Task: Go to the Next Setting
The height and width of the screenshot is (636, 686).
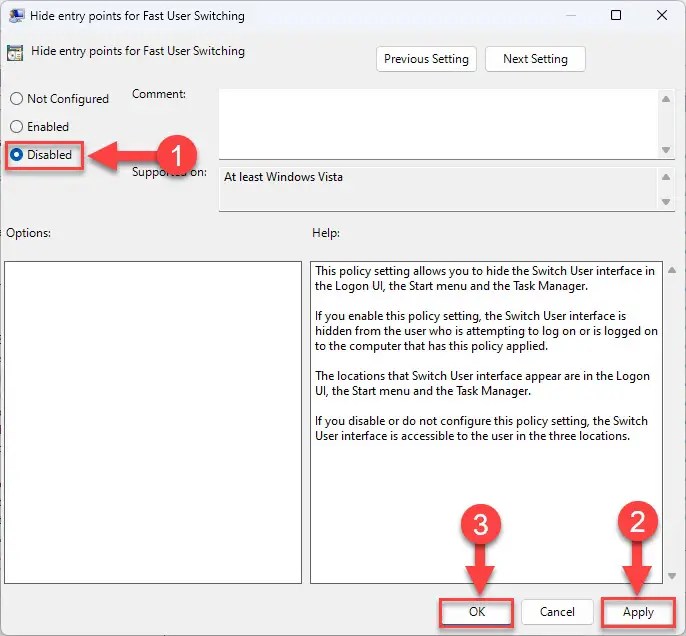Action: coord(535,59)
